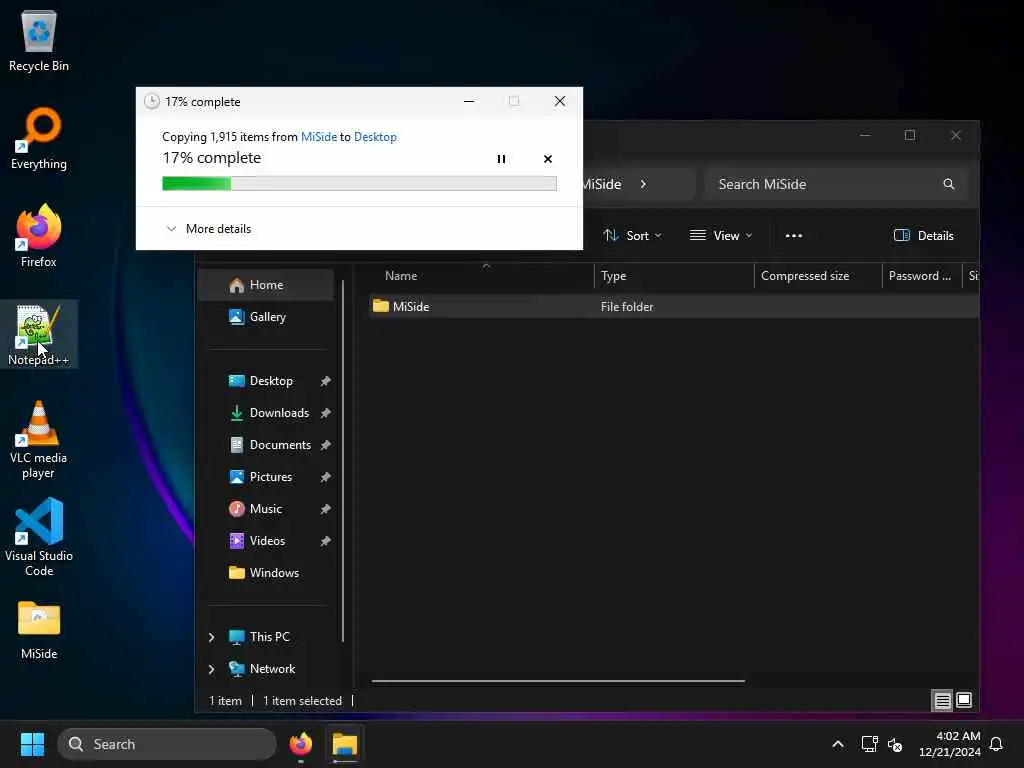Switch to large thumbnails view icon
Viewport: 1024px width, 768px height.
pos(964,701)
